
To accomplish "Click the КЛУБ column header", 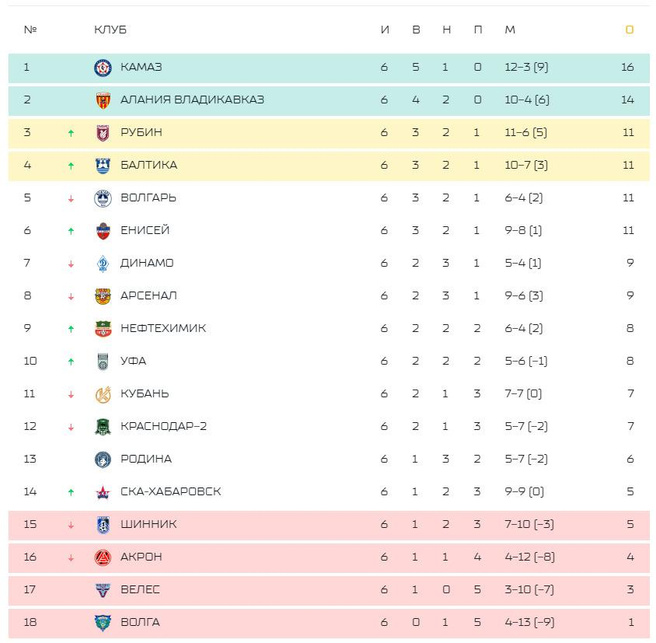I will pos(110,30).
